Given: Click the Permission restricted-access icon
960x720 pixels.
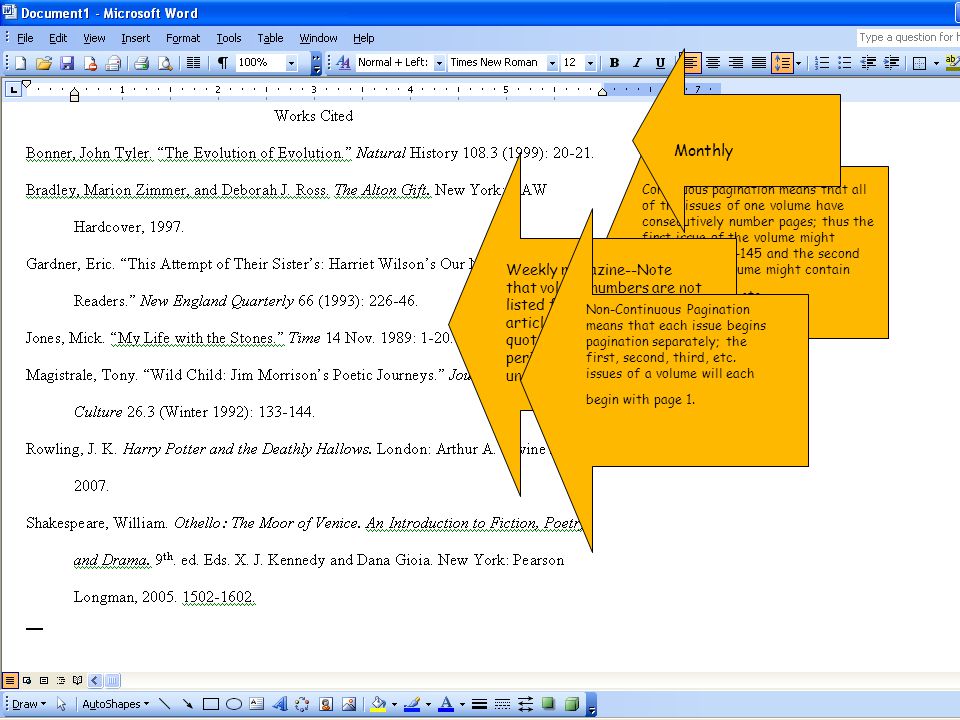Looking at the screenshot, I should pos(90,63).
